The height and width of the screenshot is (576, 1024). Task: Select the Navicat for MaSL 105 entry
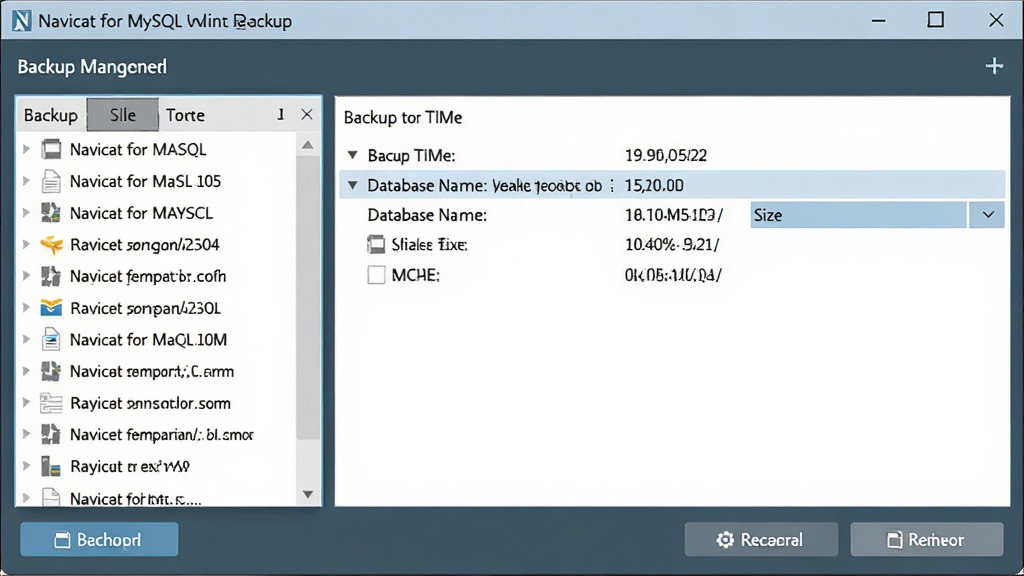pyautogui.click(x=146, y=181)
